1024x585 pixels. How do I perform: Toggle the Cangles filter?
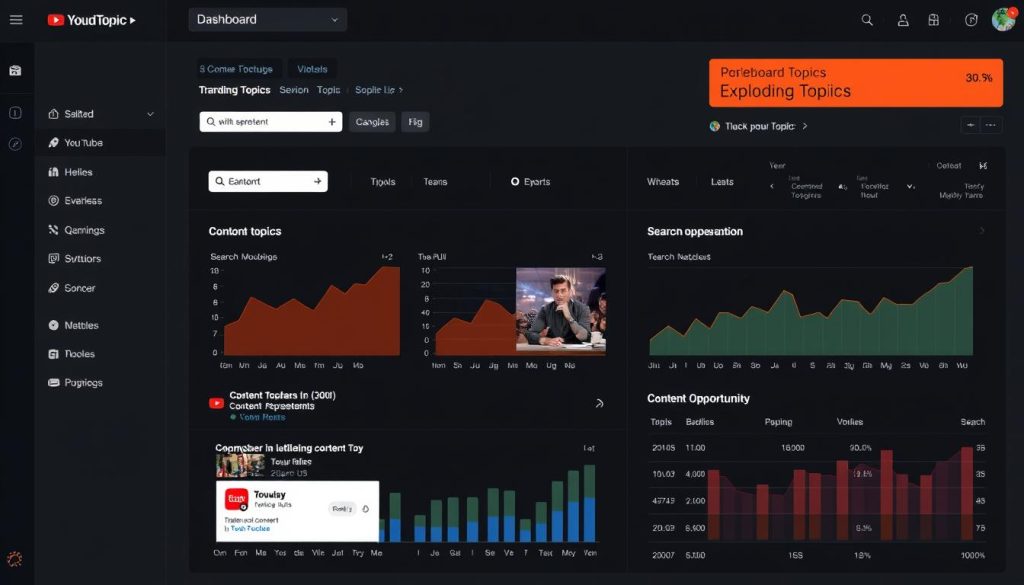pyautogui.click(x=371, y=121)
